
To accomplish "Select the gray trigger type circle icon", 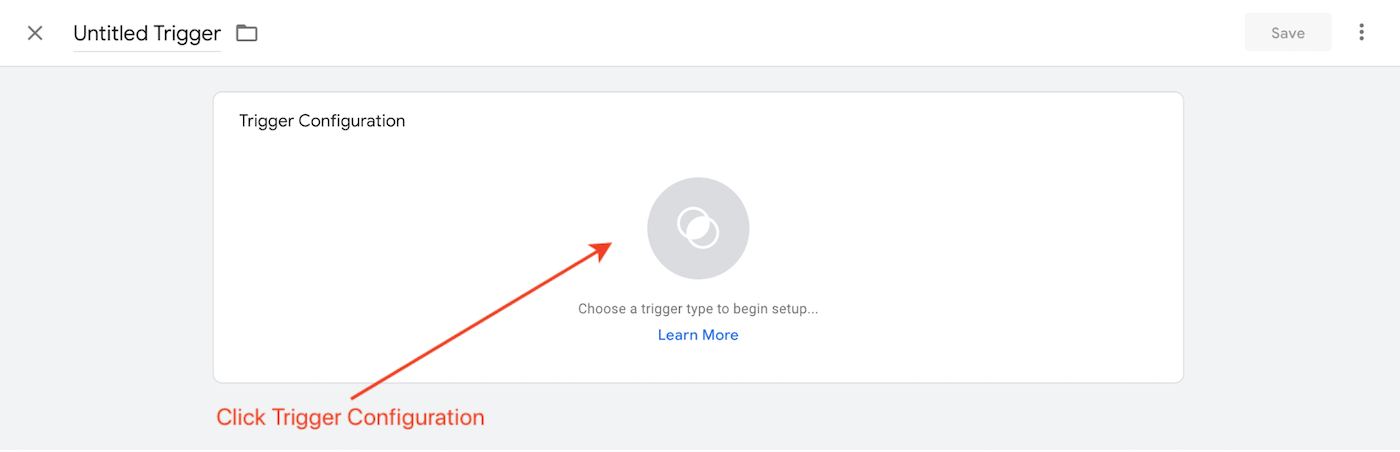I will click(698, 228).
